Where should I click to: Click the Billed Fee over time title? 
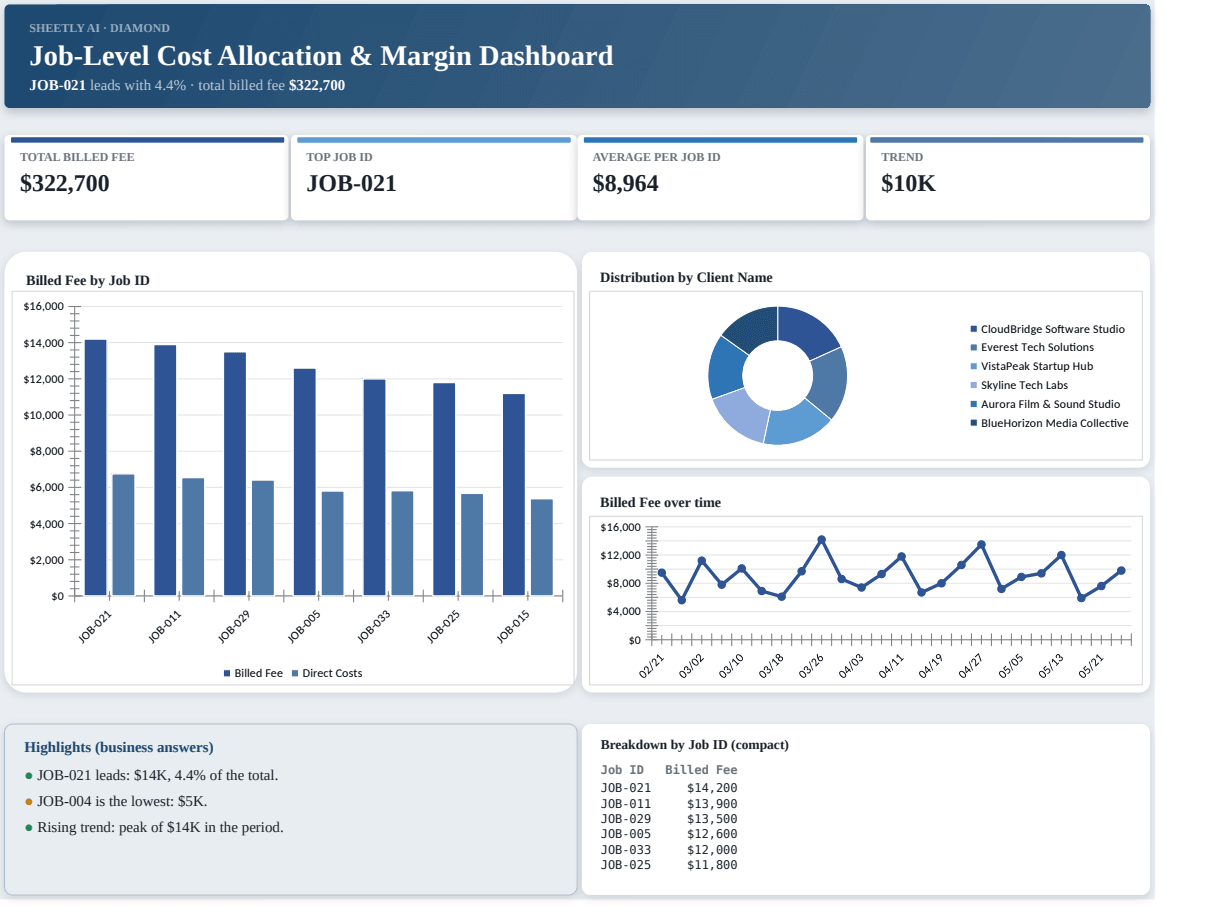(660, 502)
